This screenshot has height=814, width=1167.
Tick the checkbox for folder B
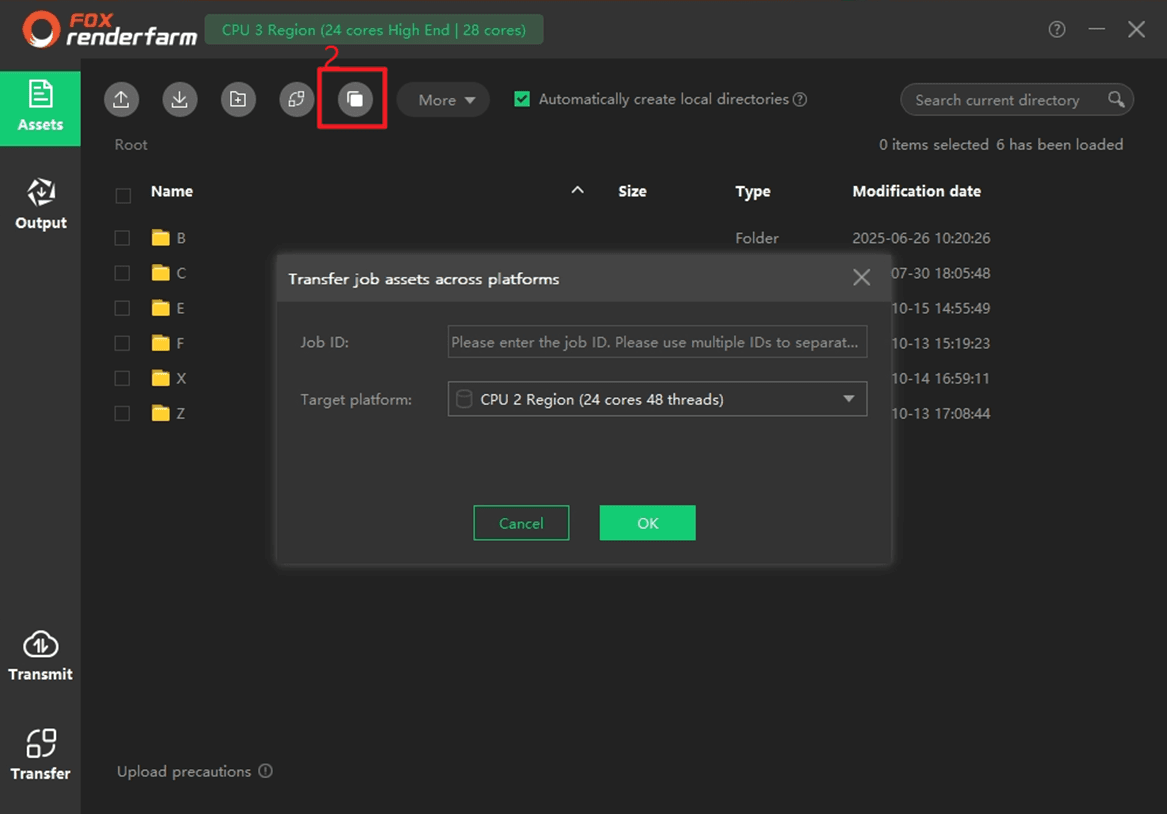click(x=122, y=238)
